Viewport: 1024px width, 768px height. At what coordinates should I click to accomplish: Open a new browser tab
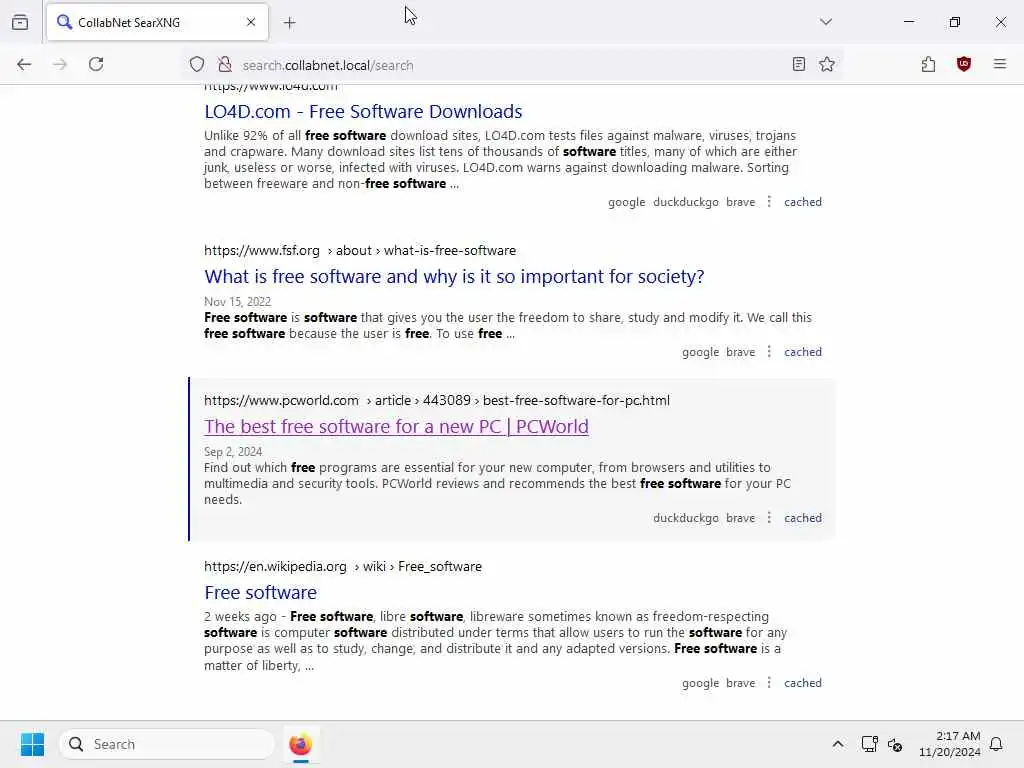point(290,23)
